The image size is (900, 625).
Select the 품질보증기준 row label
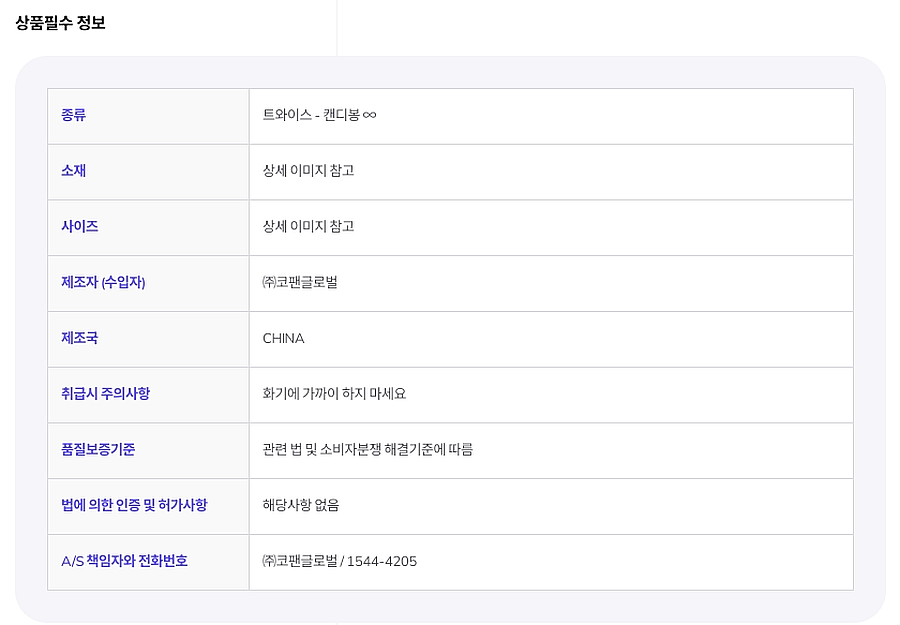click(98, 450)
